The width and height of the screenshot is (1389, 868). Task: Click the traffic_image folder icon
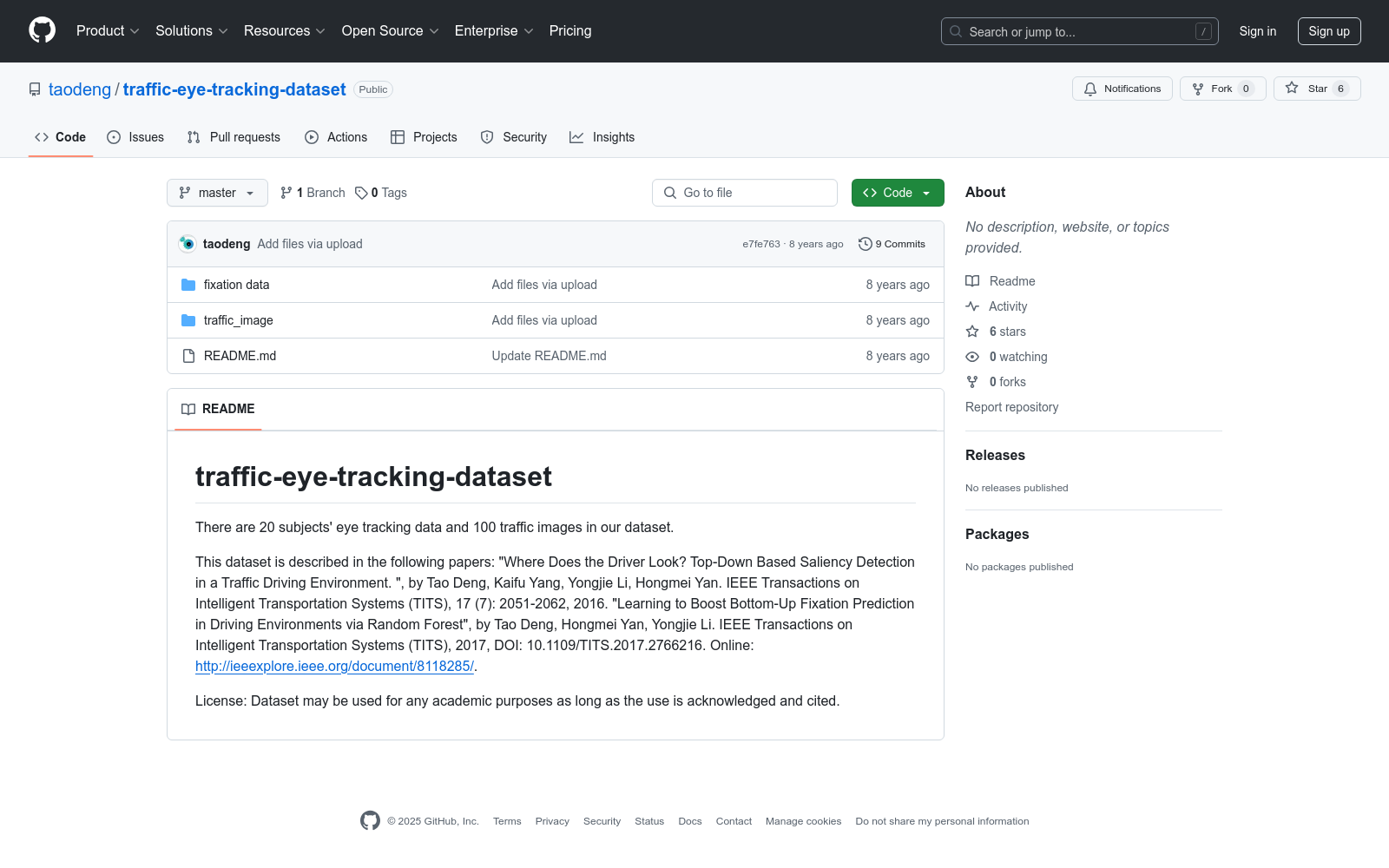(x=188, y=320)
